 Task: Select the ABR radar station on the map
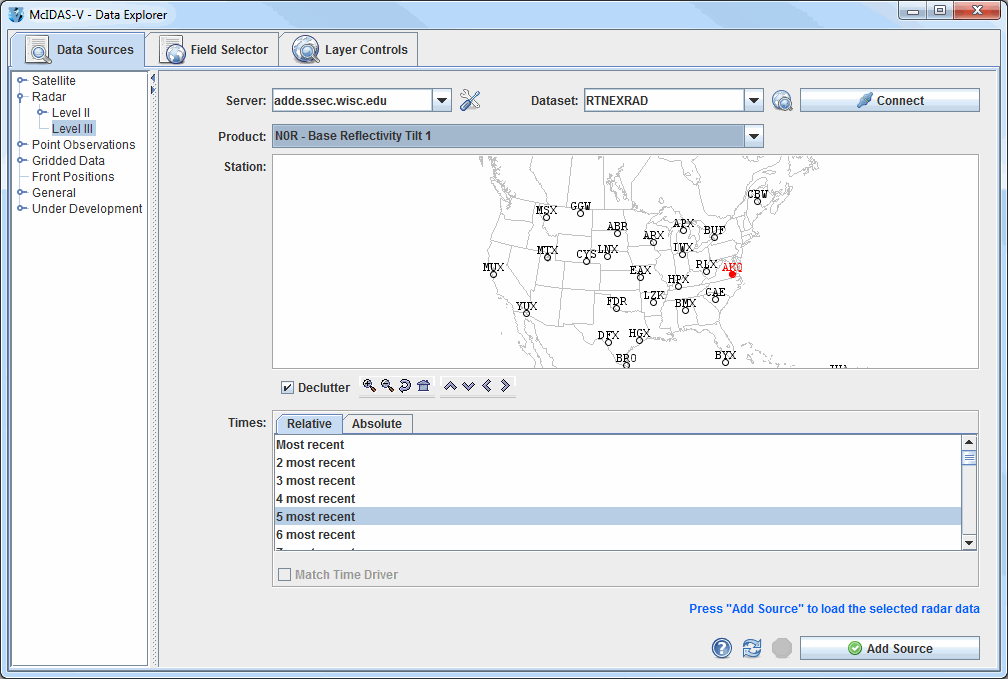point(617,233)
